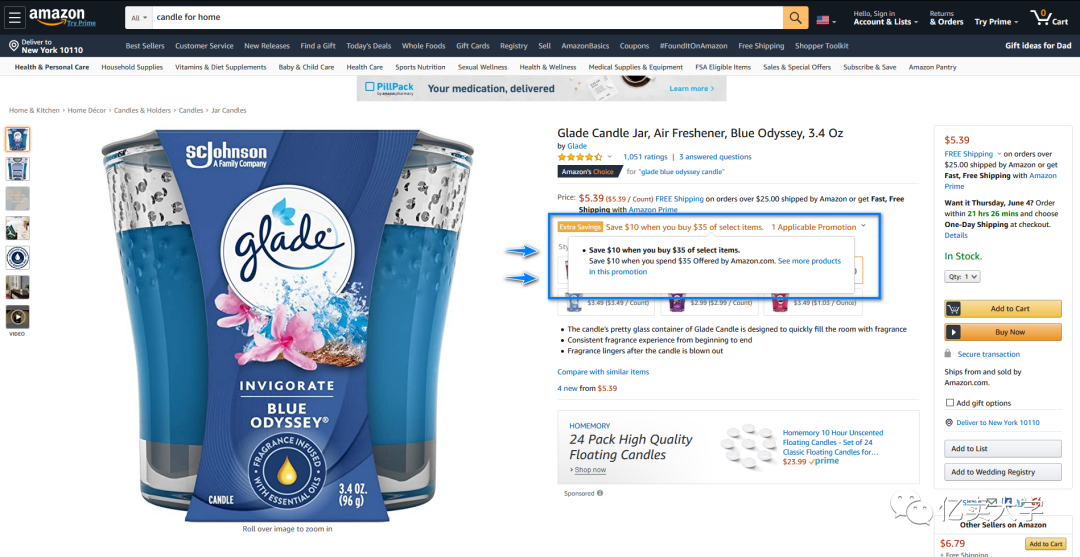Expand the All search category dropdown
This screenshot has width=1080, height=557.
139,18
